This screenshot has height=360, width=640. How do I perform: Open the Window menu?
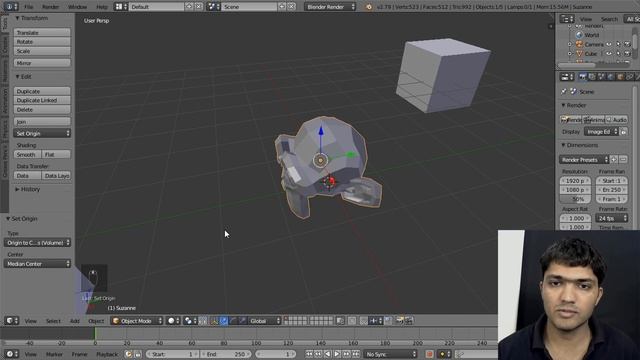click(x=77, y=7)
